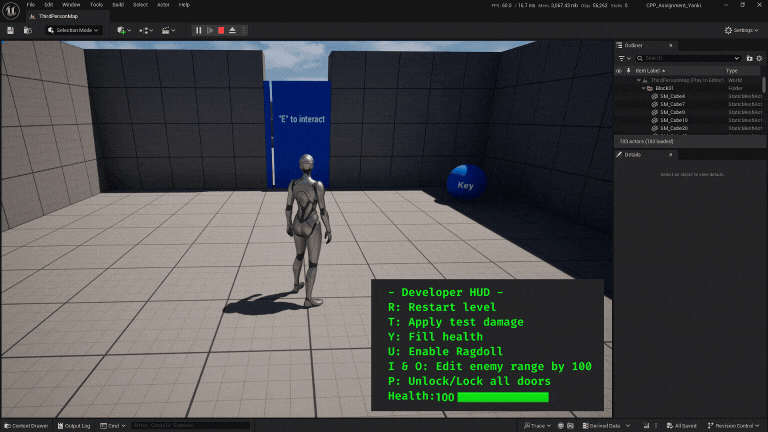
Task: Open the Build menu
Action: 118,5
